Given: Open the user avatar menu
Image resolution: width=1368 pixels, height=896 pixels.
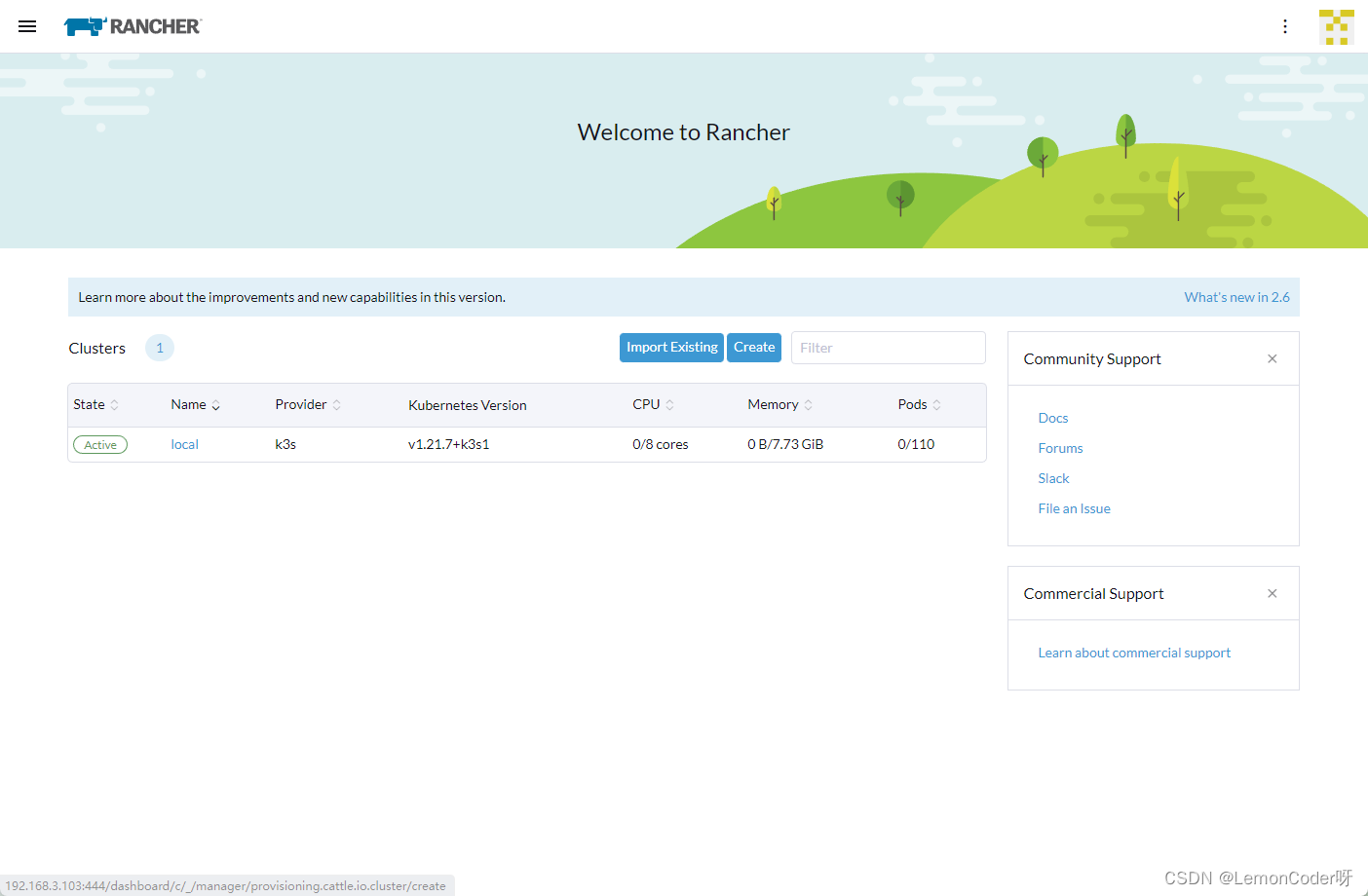Looking at the screenshot, I should tap(1337, 27).
